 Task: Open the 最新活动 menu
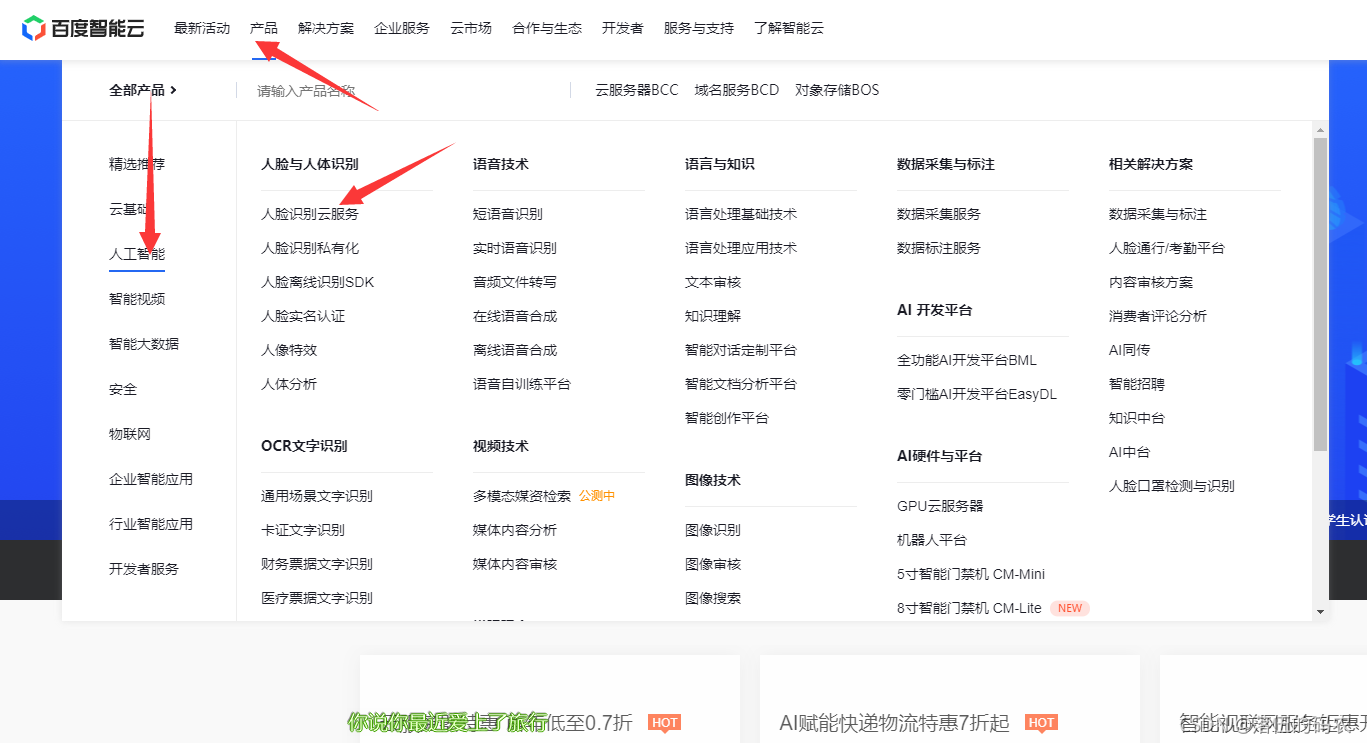(x=202, y=28)
